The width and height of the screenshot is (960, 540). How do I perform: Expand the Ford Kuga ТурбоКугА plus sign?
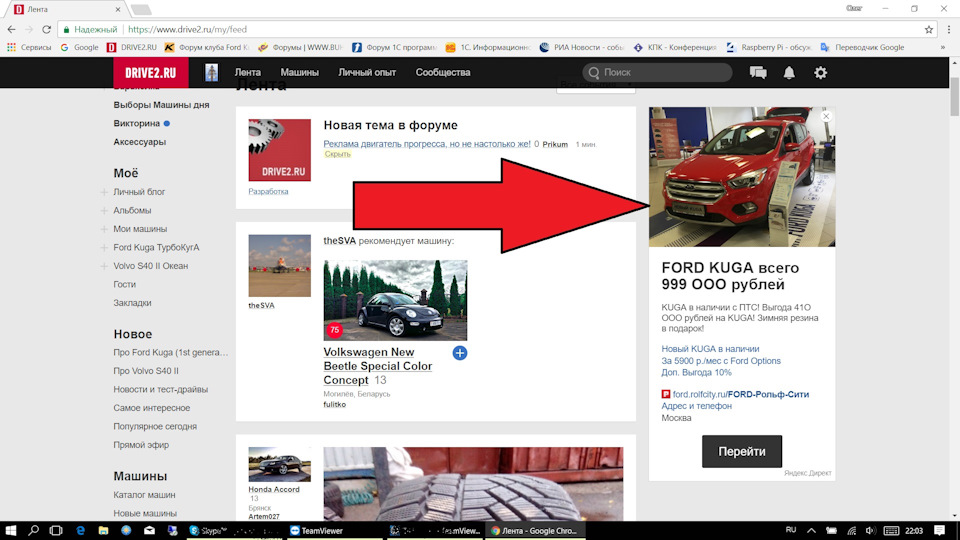pos(104,248)
